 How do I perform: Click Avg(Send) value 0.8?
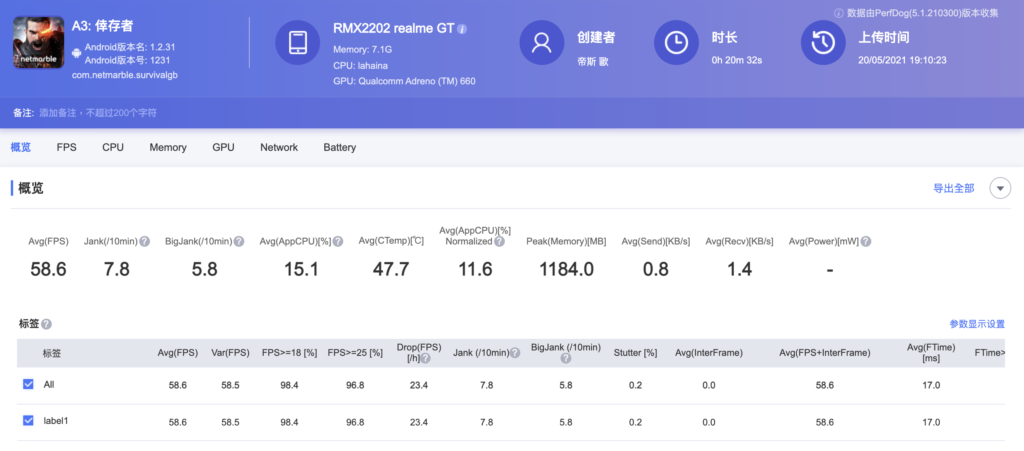point(656,268)
